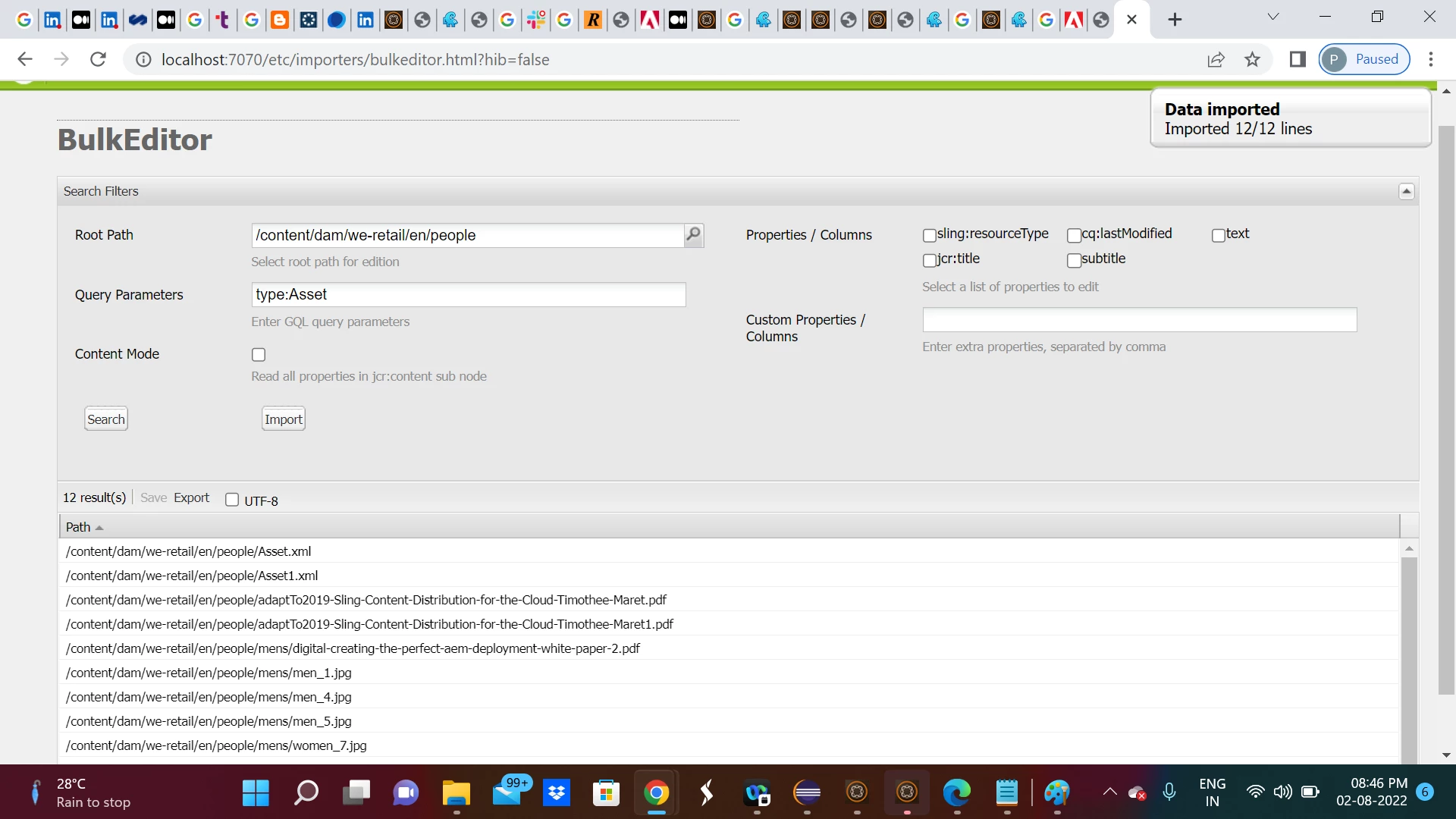
Task: Check the jcr:title property checkbox
Action: tap(929, 261)
